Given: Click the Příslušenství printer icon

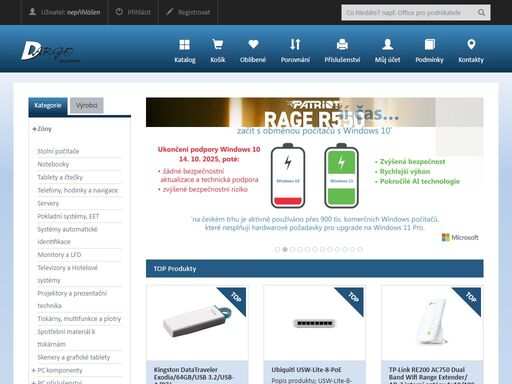Looking at the screenshot, I should [x=342, y=44].
